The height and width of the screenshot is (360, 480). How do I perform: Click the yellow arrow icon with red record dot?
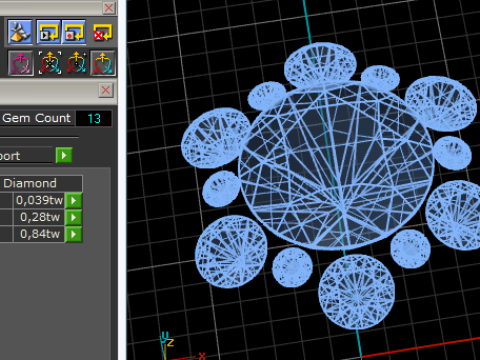pyautogui.click(x=74, y=32)
